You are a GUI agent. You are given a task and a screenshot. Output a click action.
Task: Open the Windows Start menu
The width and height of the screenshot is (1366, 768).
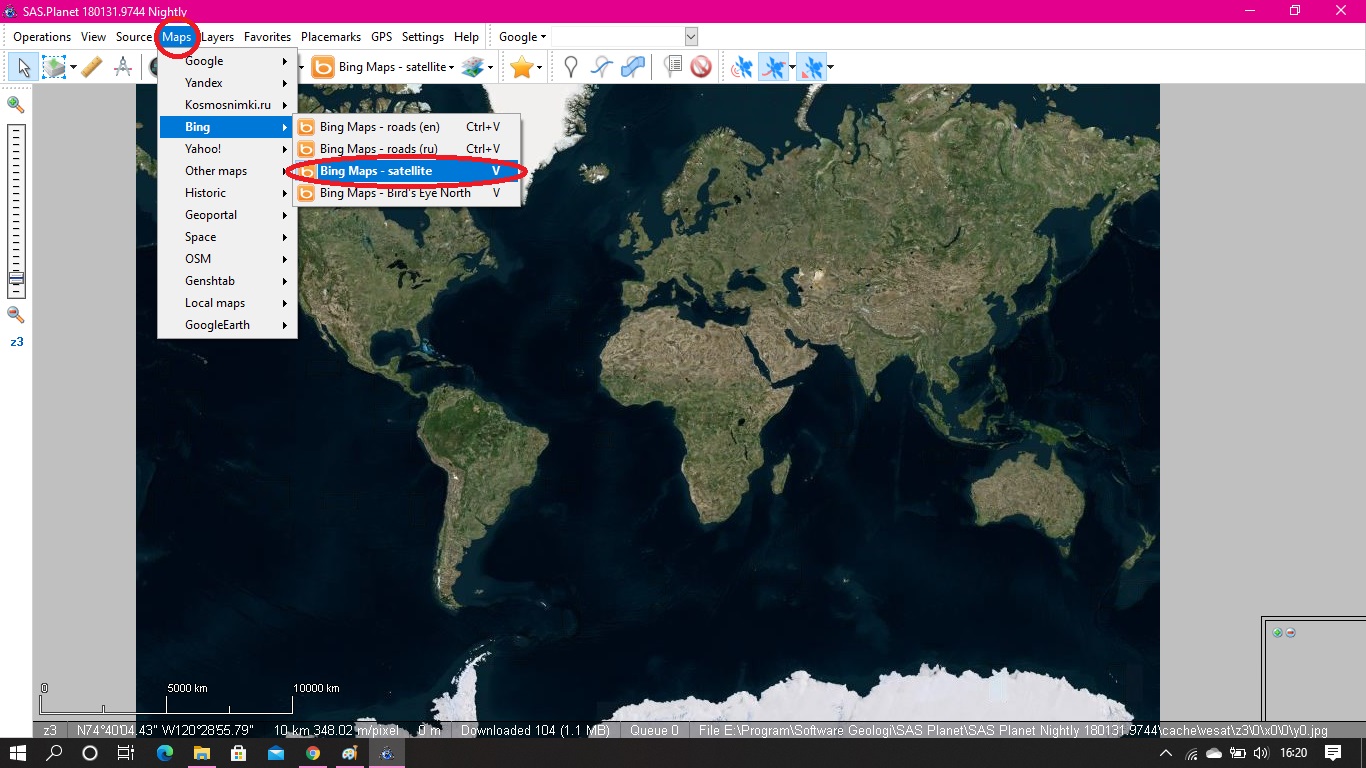pos(18,753)
